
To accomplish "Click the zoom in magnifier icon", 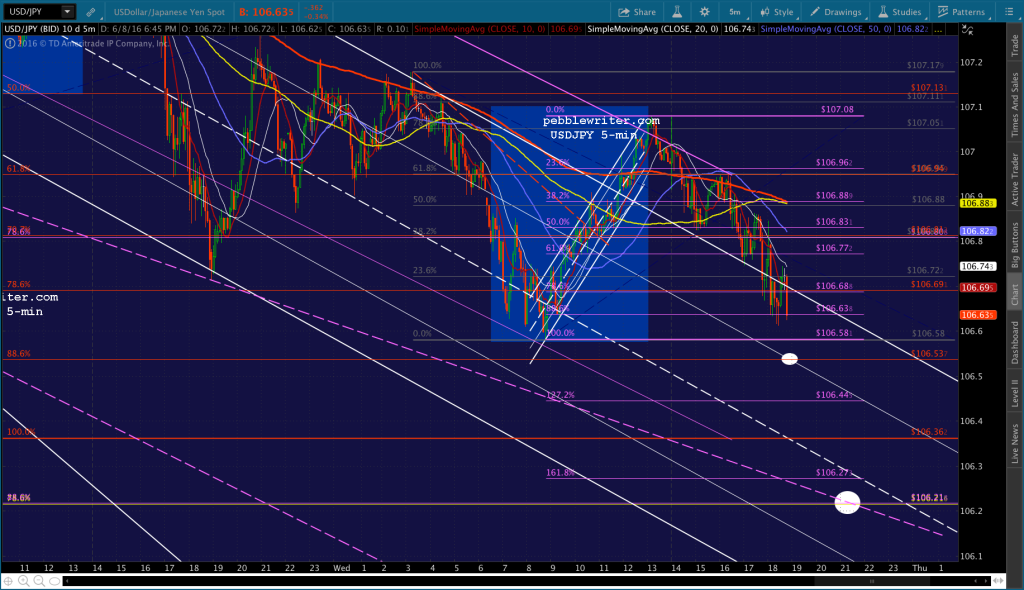I will [x=24, y=581].
